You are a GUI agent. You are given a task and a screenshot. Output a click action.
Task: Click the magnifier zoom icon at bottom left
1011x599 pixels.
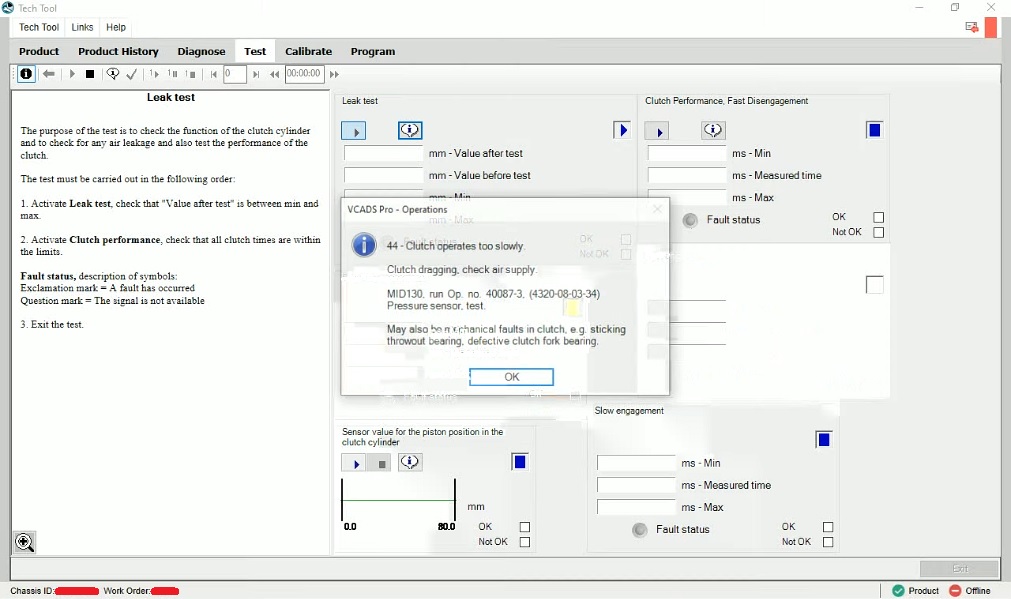tap(24, 542)
